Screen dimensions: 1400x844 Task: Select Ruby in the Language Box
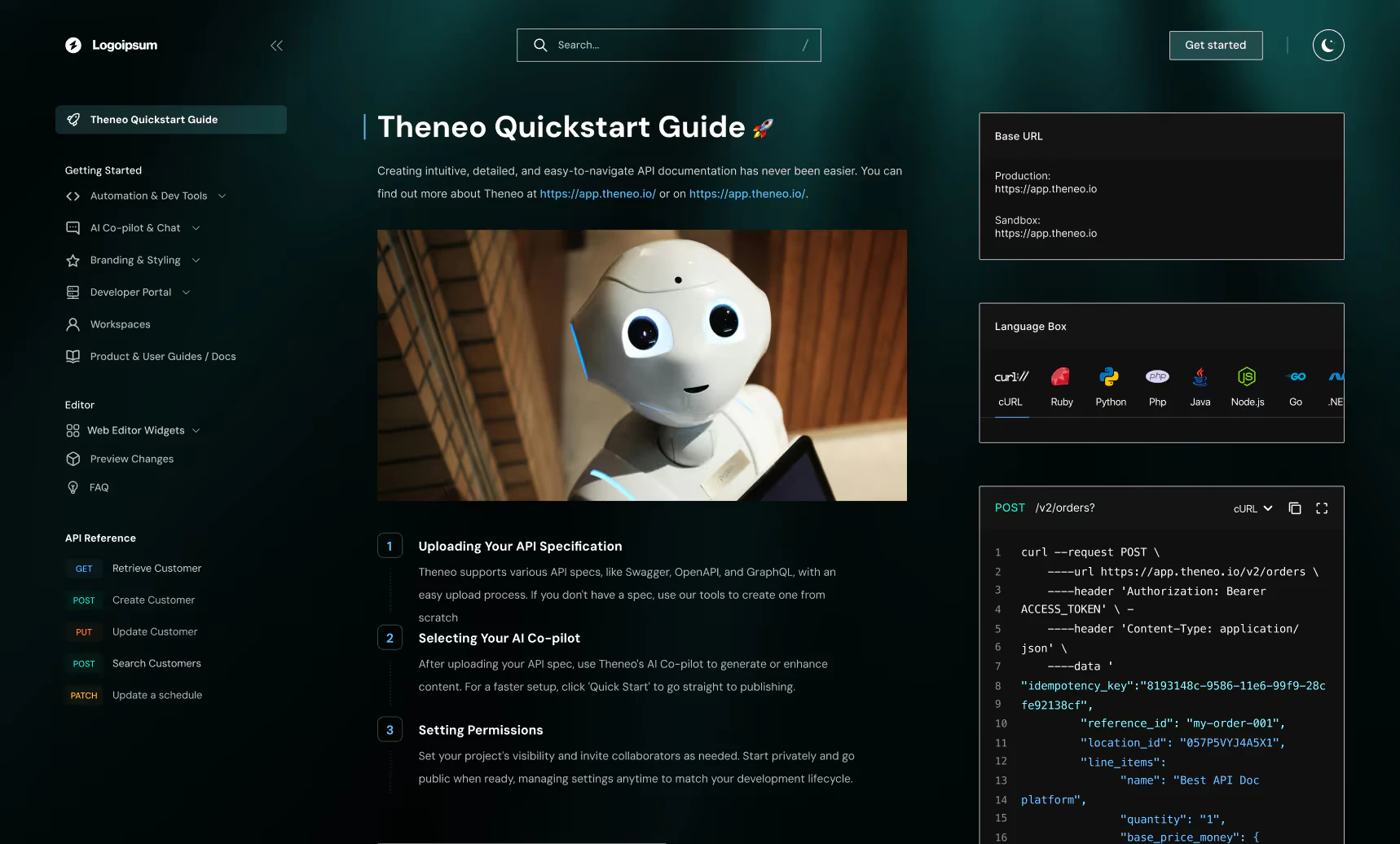(1061, 376)
